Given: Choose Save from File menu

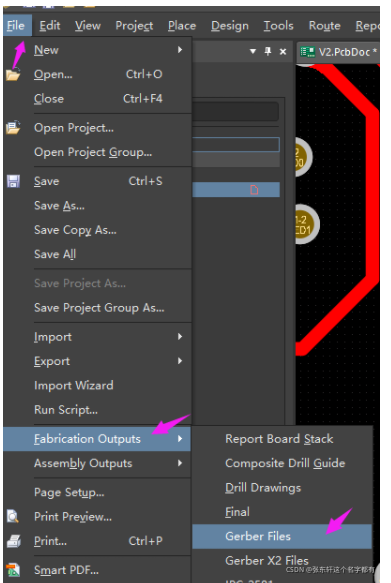Looking at the screenshot, I should pos(97,181).
